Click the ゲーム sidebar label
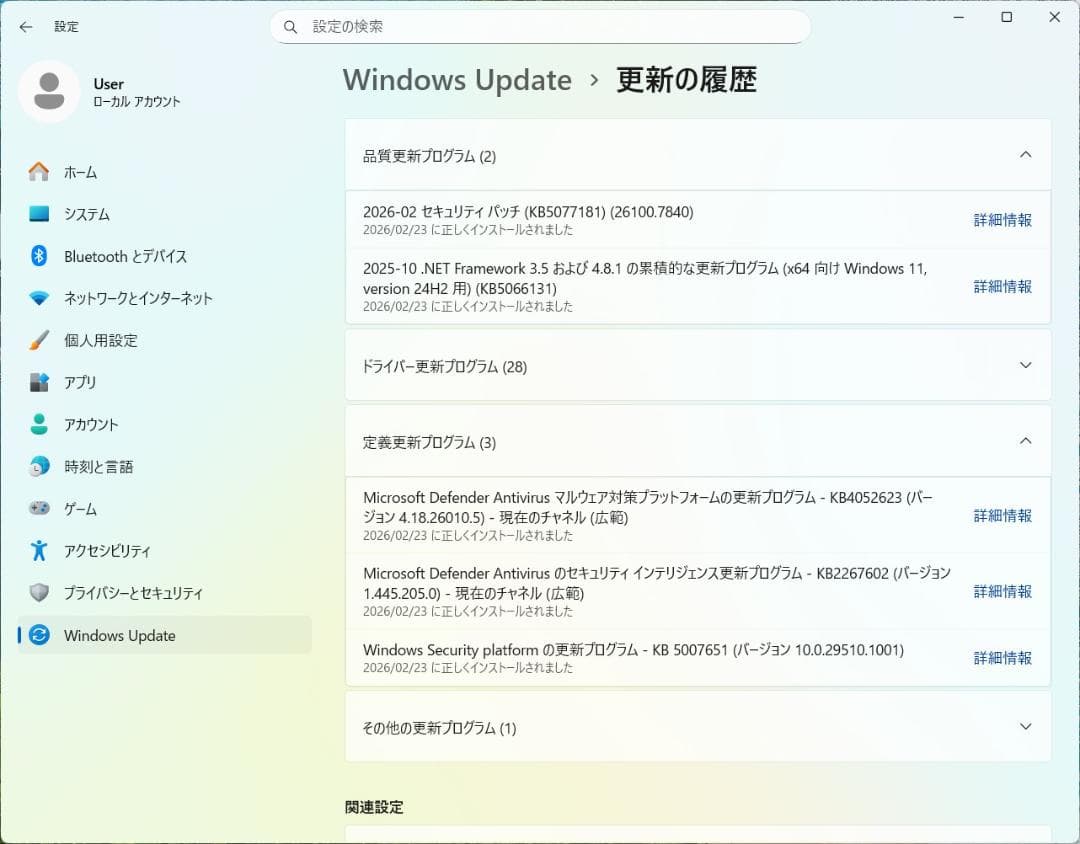The height and width of the screenshot is (844, 1080). [x=81, y=508]
